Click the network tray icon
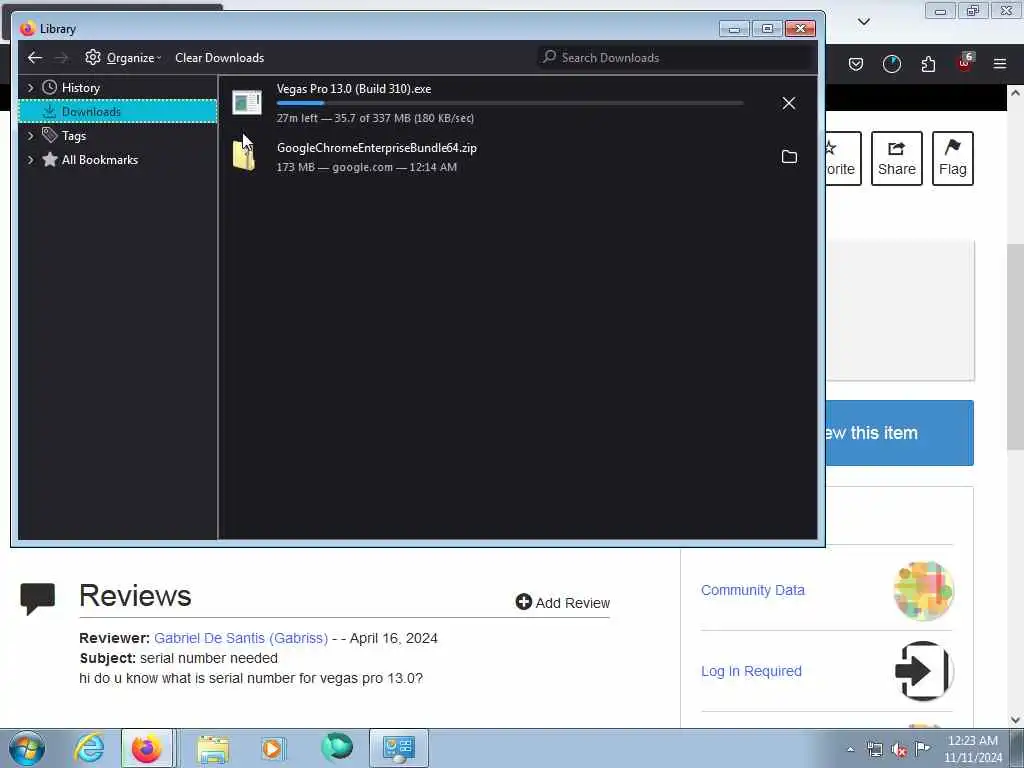The height and width of the screenshot is (768, 1024). (874, 750)
